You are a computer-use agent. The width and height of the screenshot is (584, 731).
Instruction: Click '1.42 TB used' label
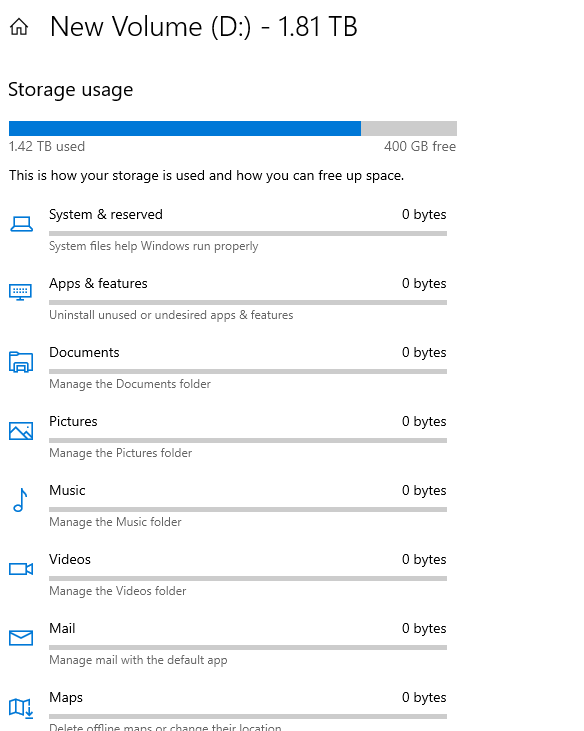[x=47, y=146]
